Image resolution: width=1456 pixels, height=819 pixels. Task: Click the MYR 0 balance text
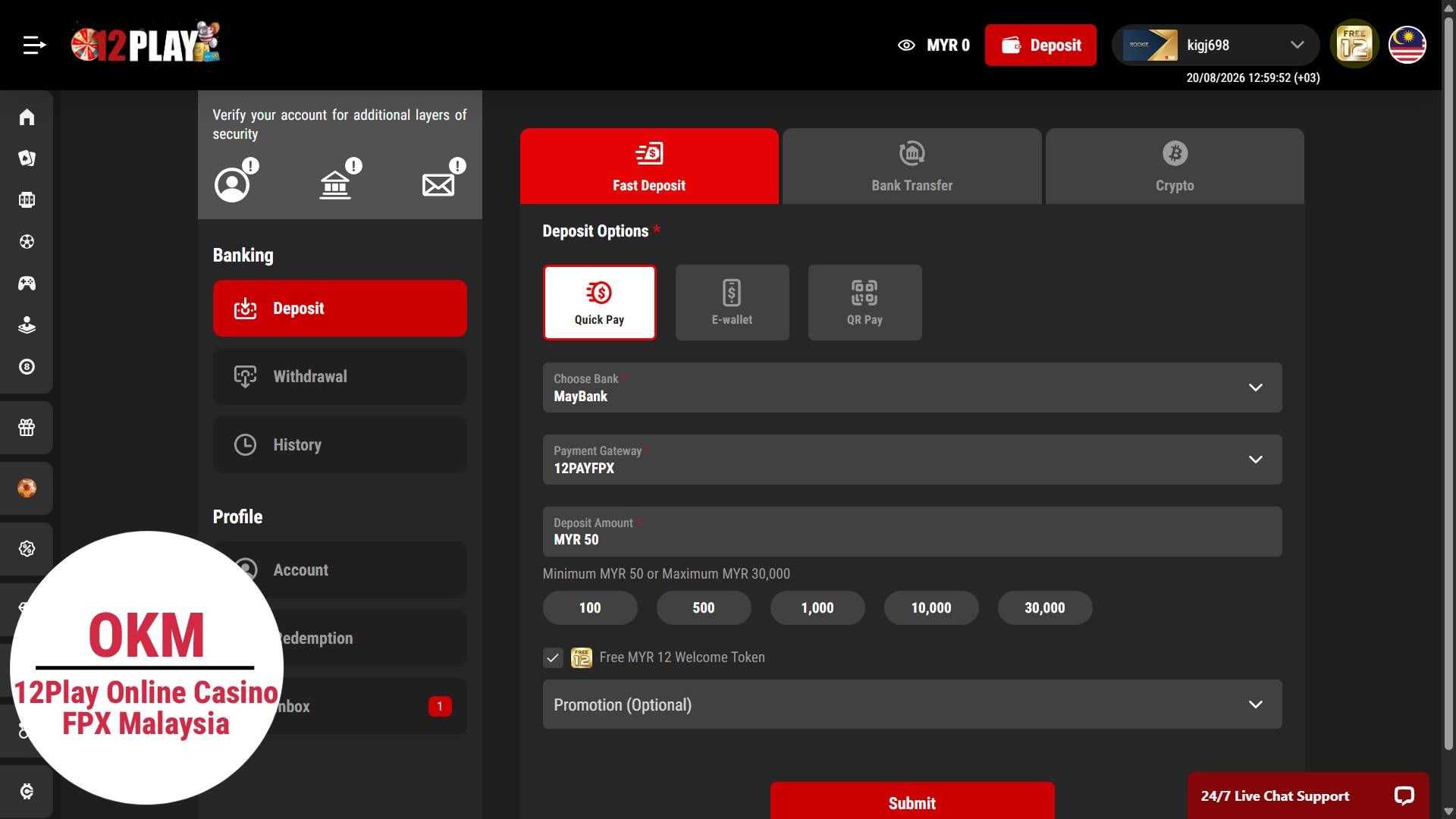[948, 45]
